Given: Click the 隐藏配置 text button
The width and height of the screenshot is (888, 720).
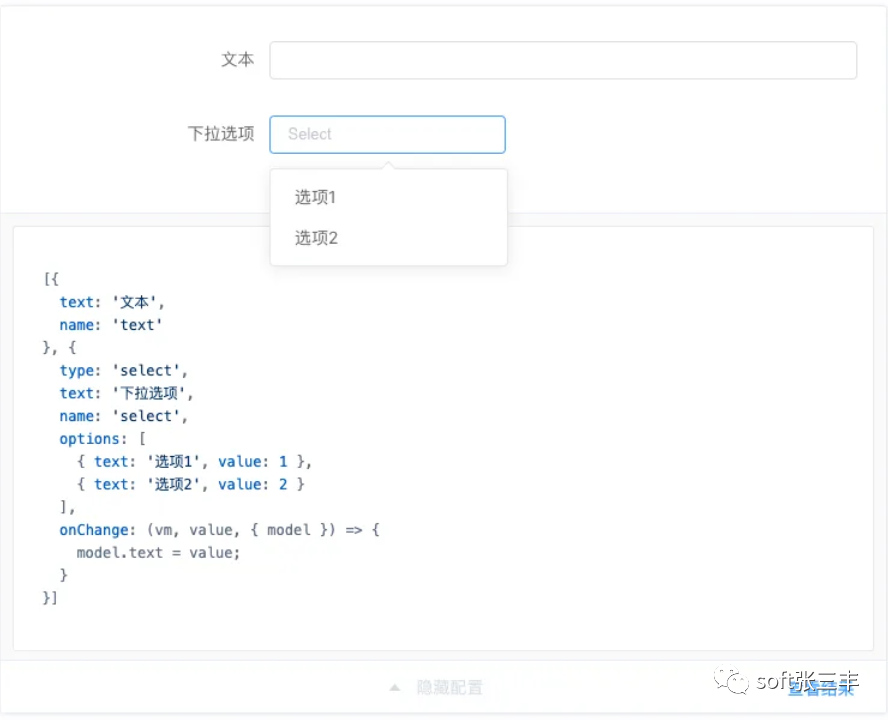Looking at the screenshot, I should point(449,688).
